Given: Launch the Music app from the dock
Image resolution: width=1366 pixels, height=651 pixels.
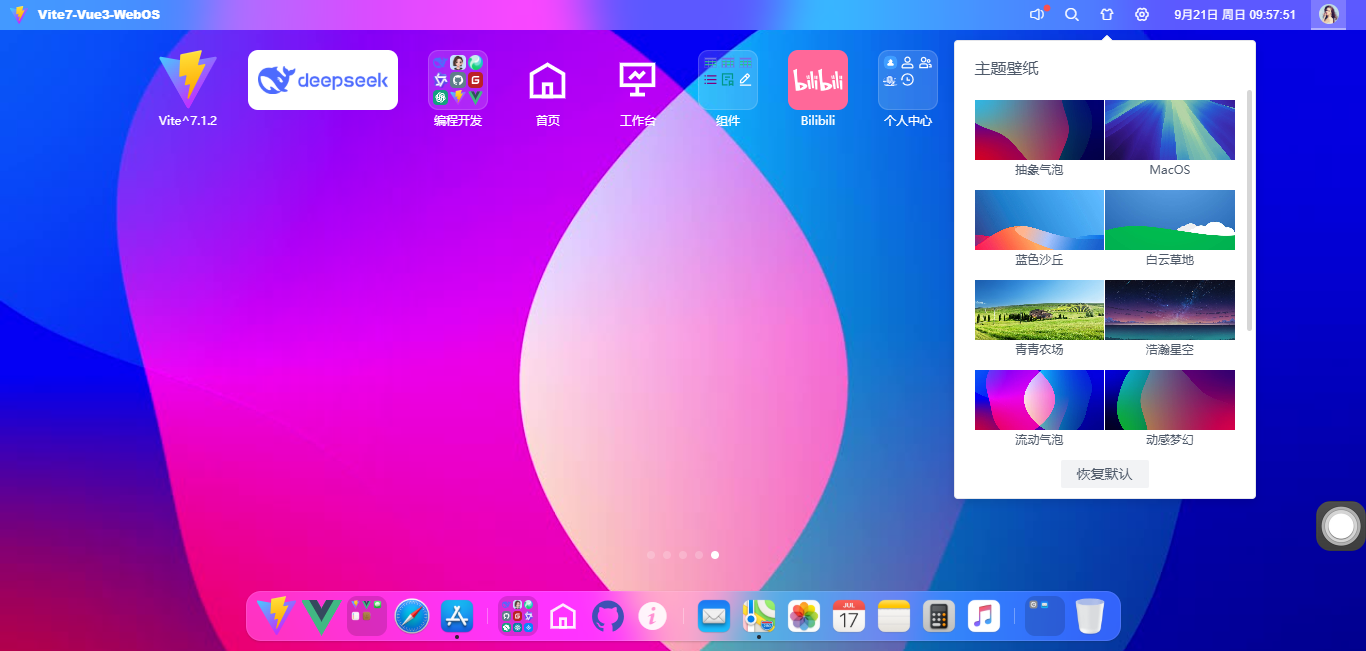Looking at the screenshot, I should click(x=984, y=616).
